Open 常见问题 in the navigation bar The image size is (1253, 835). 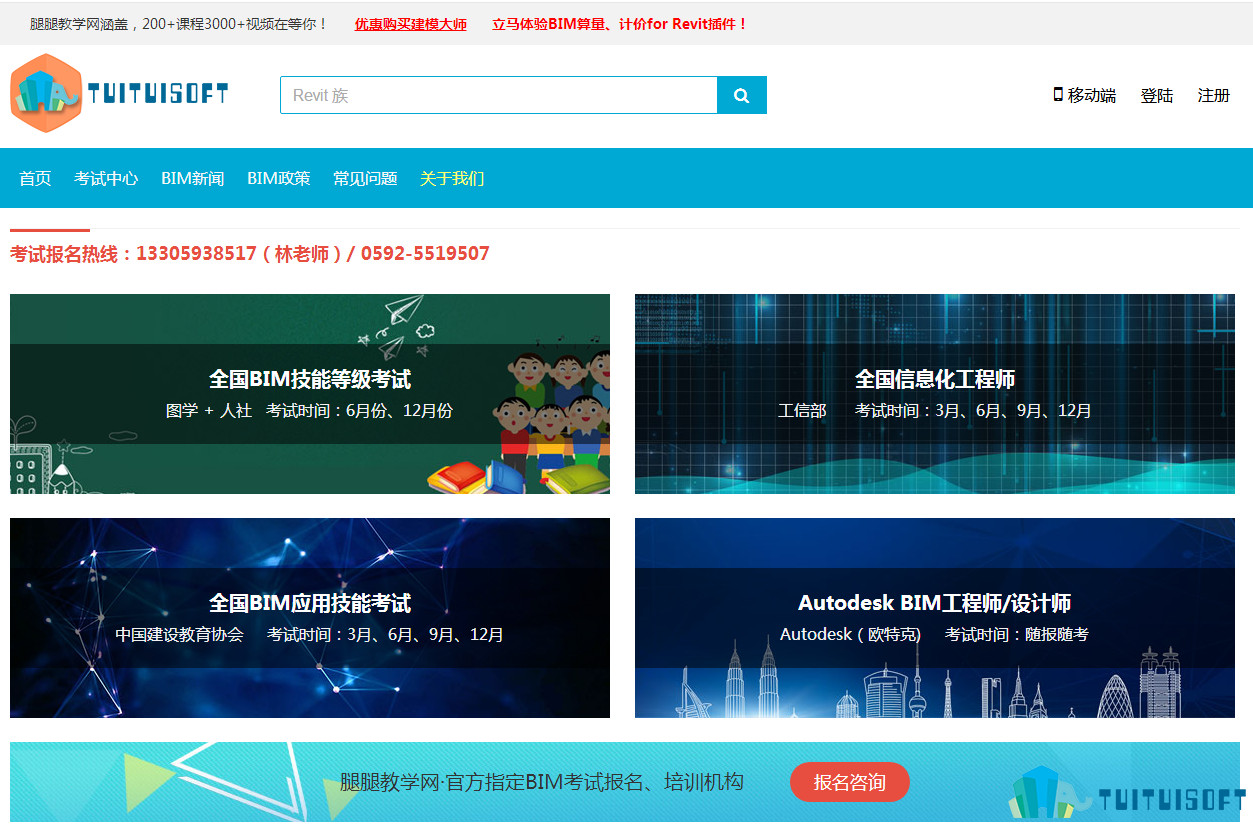click(365, 178)
